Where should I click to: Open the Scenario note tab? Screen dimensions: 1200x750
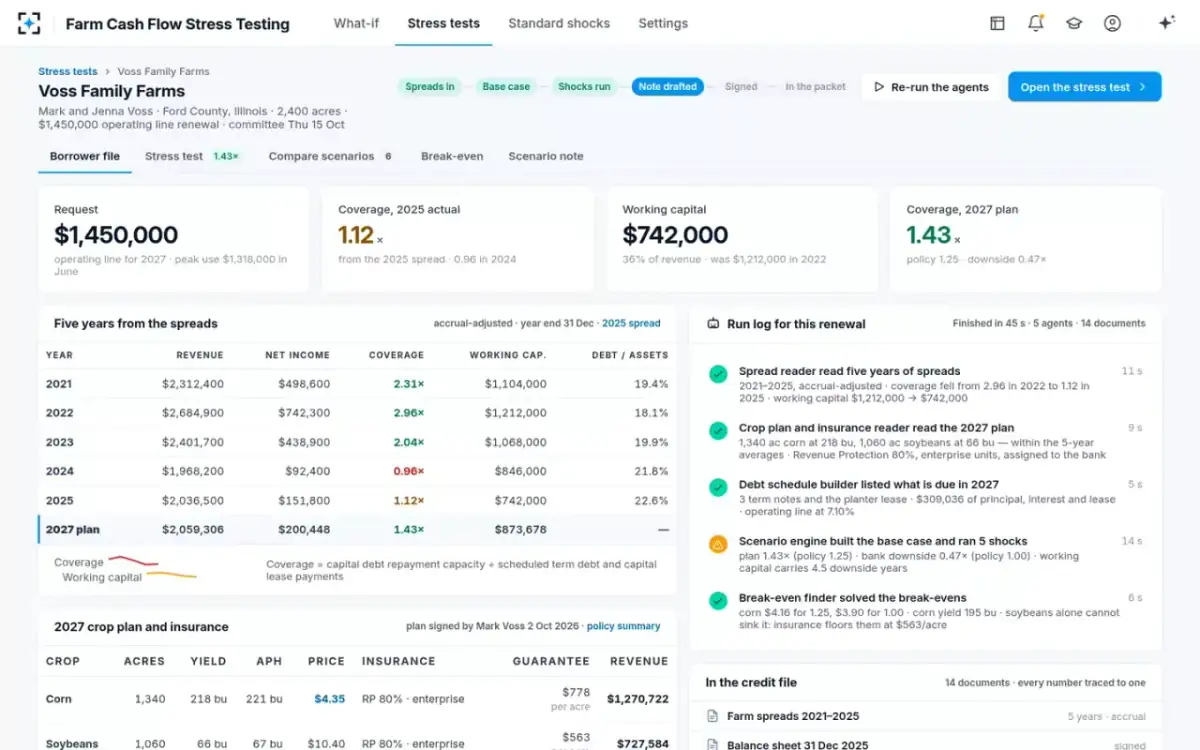coord(546,156)
